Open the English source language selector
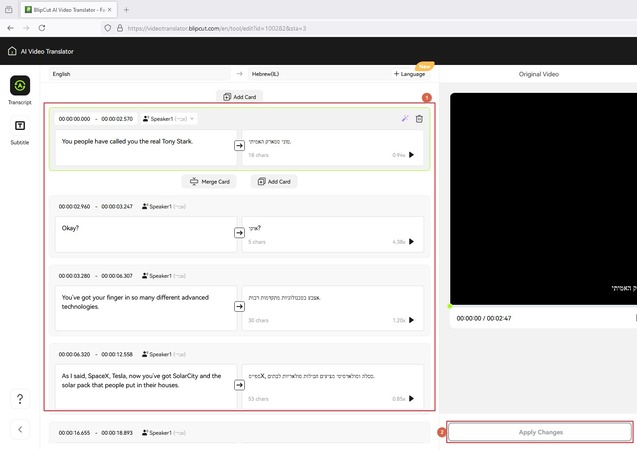 pos(140,73)
